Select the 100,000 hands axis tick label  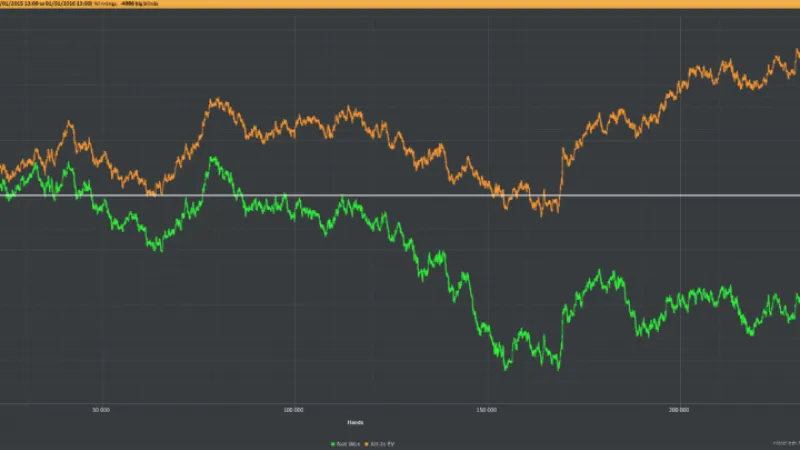pos(293,409)
